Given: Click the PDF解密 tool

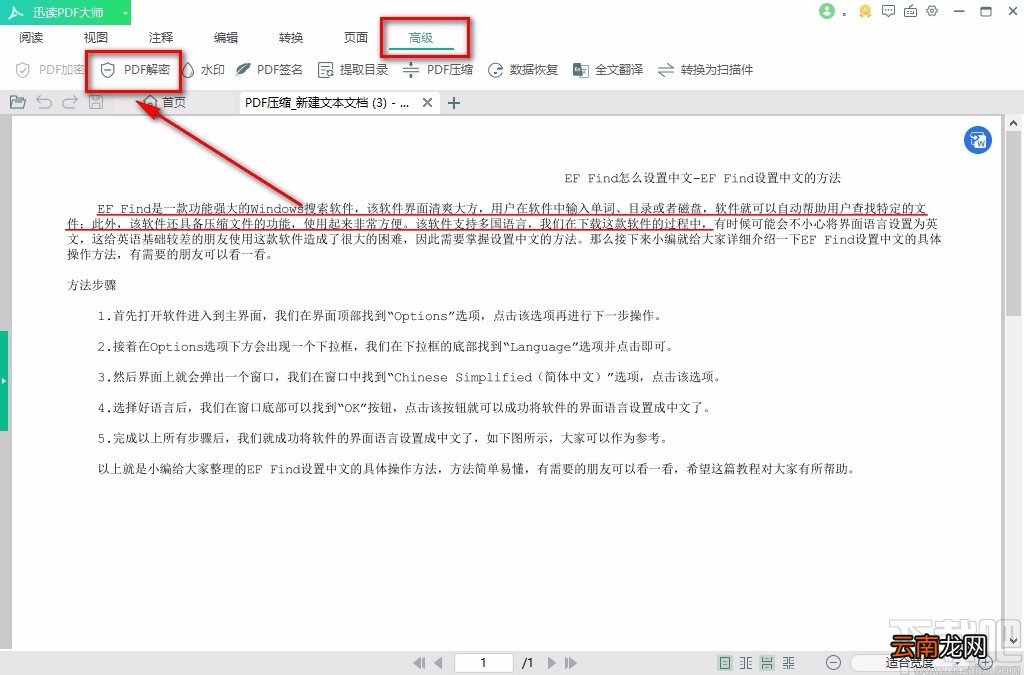Looking at the screenshot, I should [x=135, y=69].
